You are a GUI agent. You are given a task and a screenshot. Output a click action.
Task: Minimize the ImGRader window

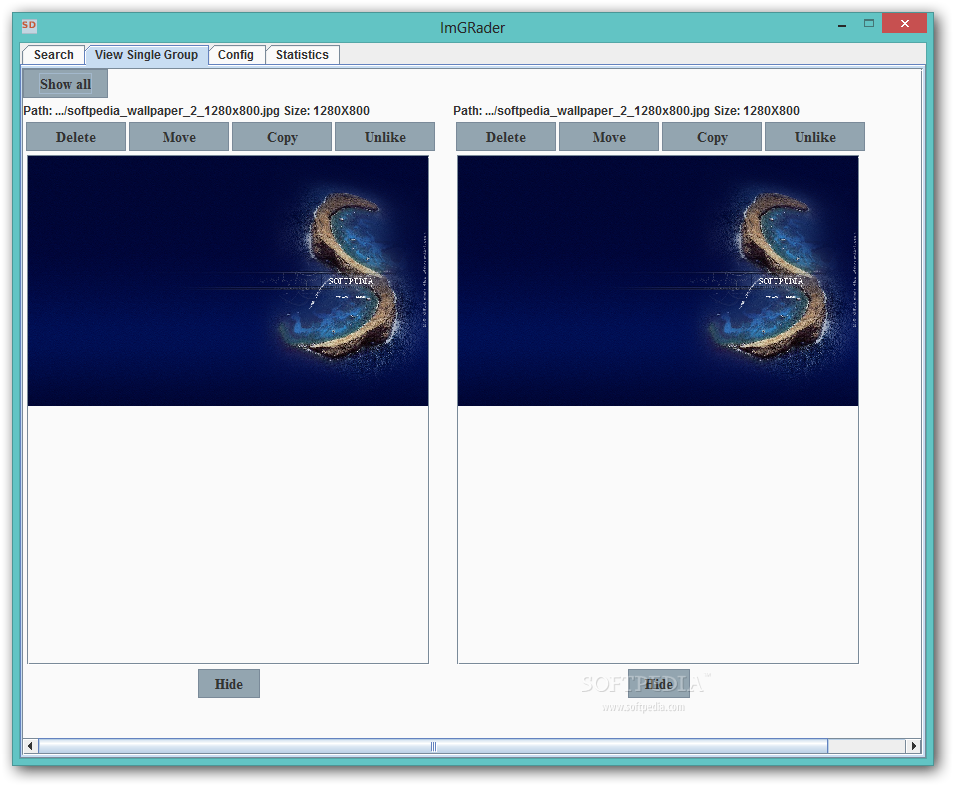842,25
